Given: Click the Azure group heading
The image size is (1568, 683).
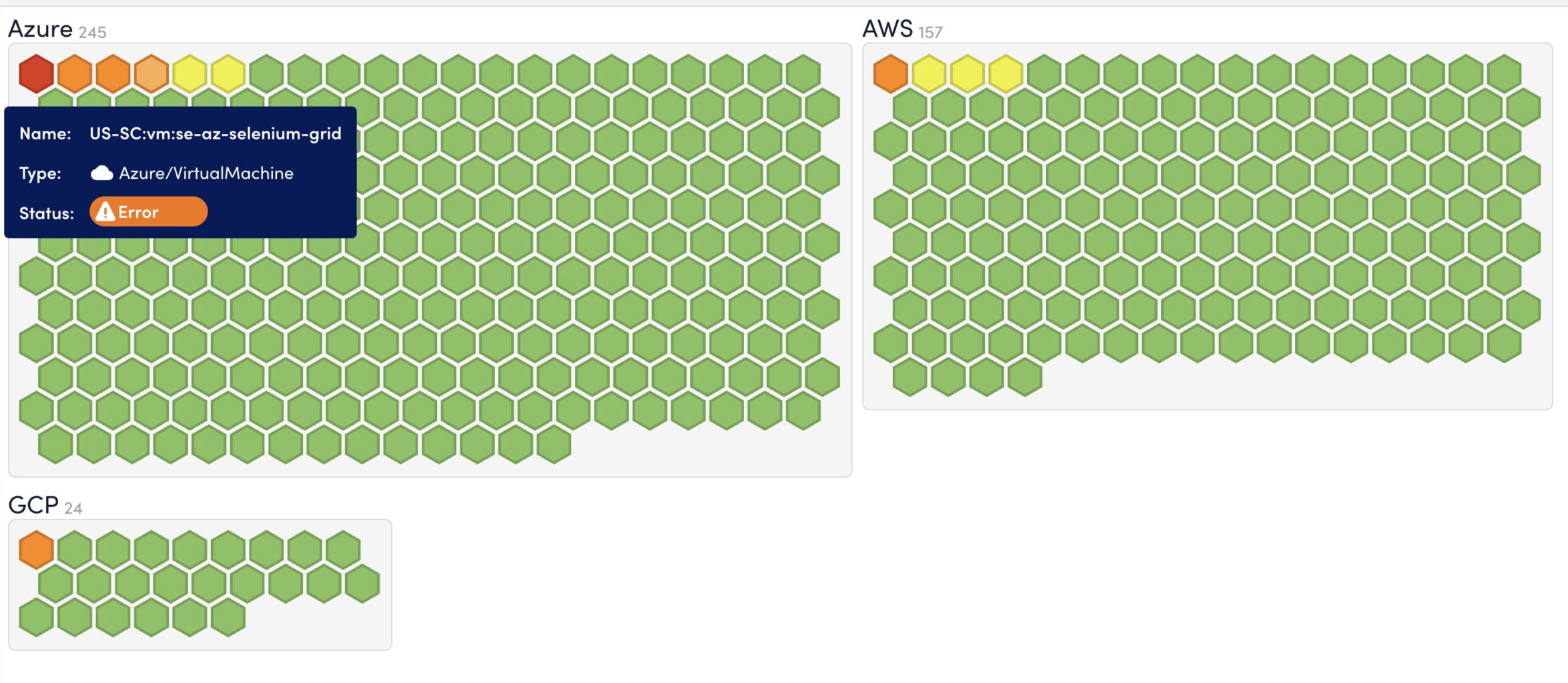Looking at the screenshot, I should (40, 29).
